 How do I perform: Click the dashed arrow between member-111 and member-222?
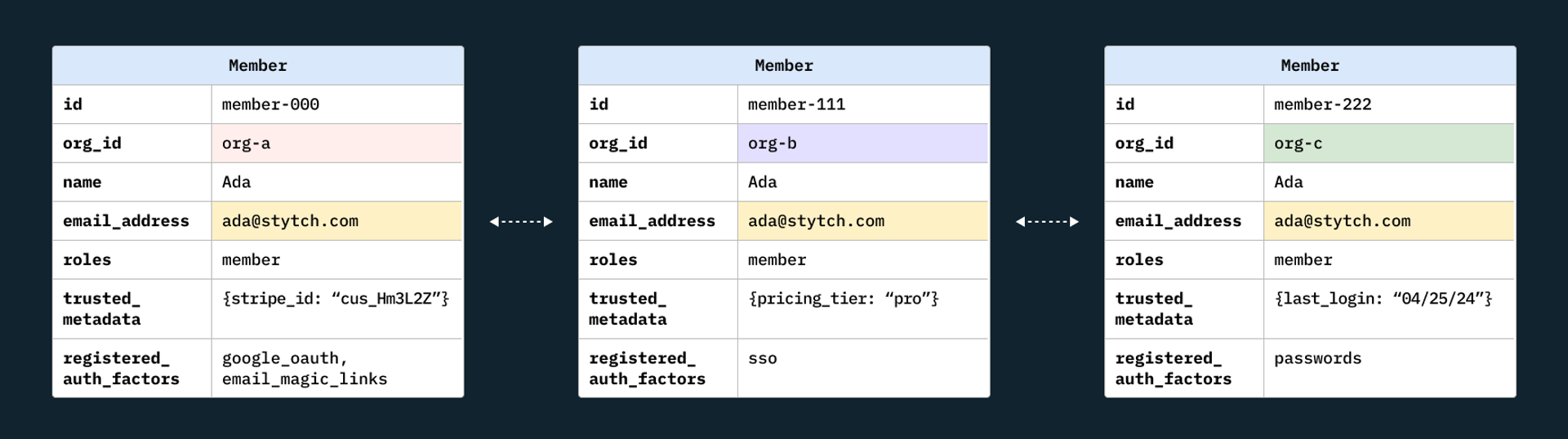[x=1047, y=221]
